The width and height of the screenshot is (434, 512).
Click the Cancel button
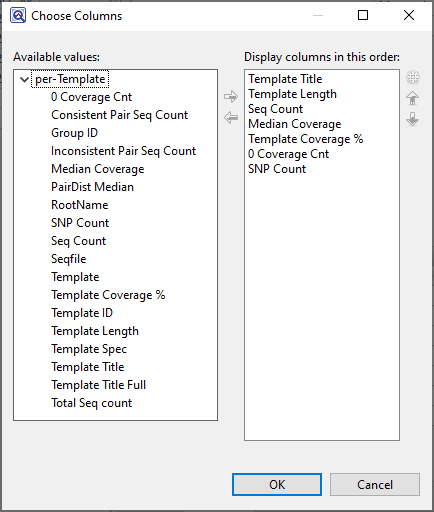coord(375,485)
